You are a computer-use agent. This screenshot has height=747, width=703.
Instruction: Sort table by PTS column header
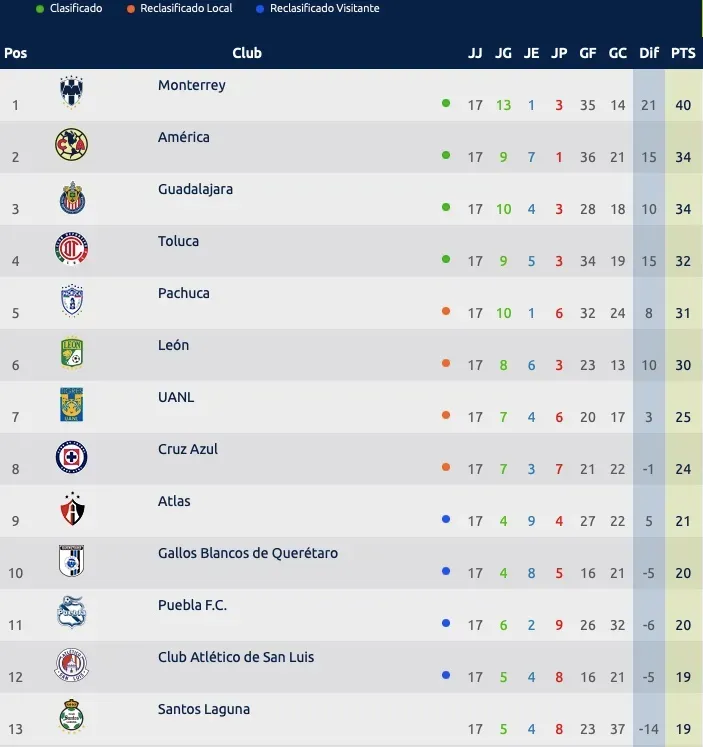pyautogui.click(x=683, y=53)
